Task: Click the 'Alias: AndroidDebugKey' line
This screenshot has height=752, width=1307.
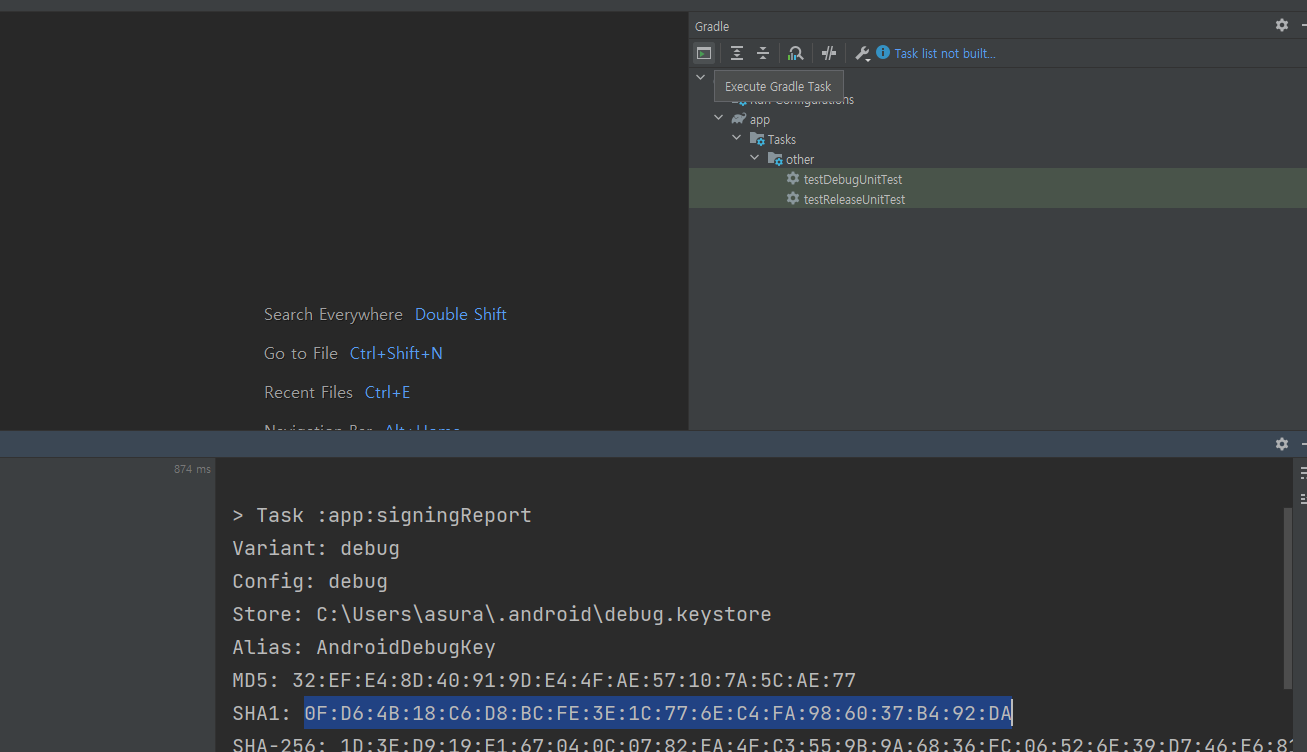Action: click(364, 648)
